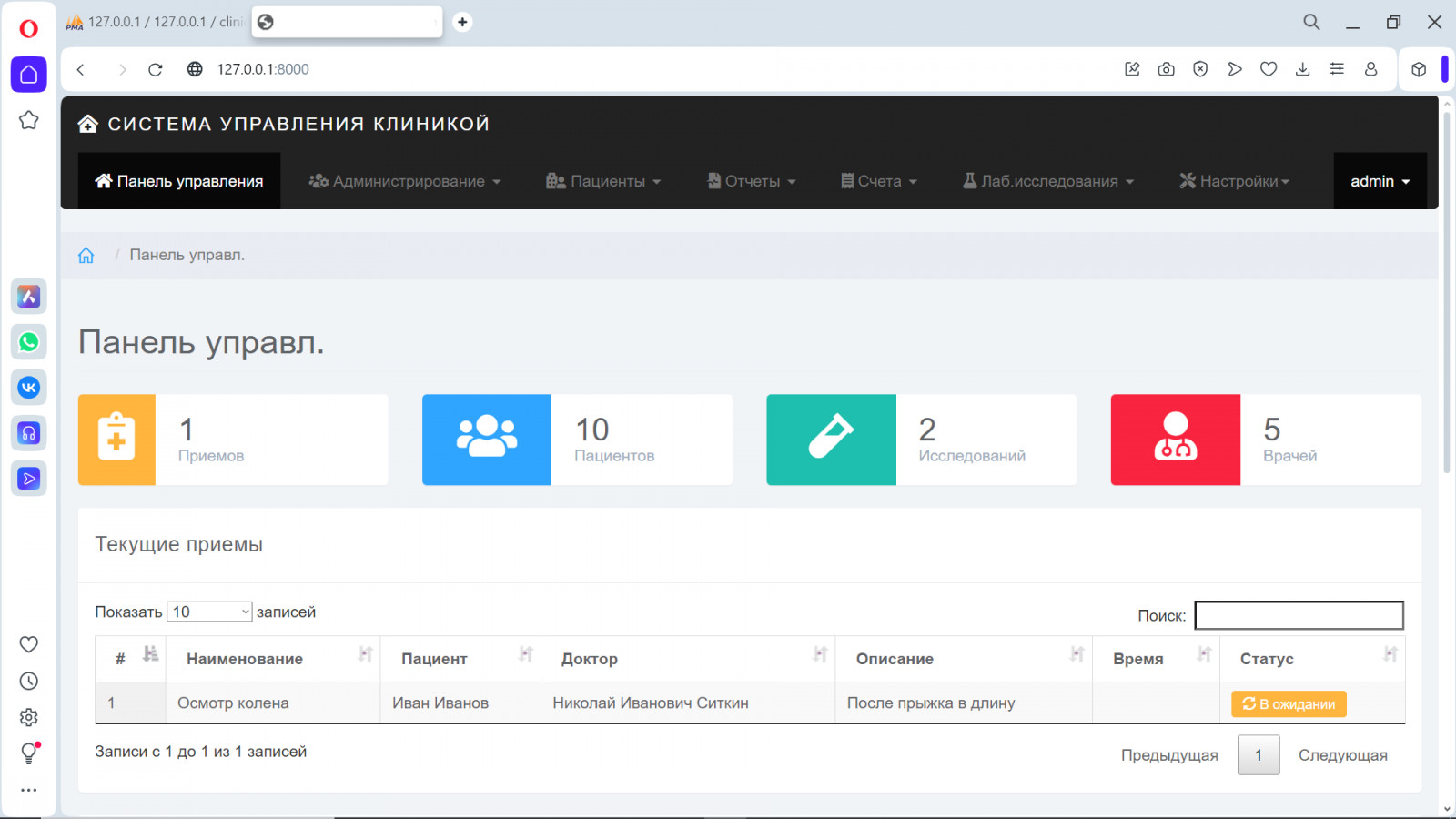This screenshot has height=819, width=1456.
Task: Sort the table by Наименование column
Action: pyautogui.click(x=275, y=659)
